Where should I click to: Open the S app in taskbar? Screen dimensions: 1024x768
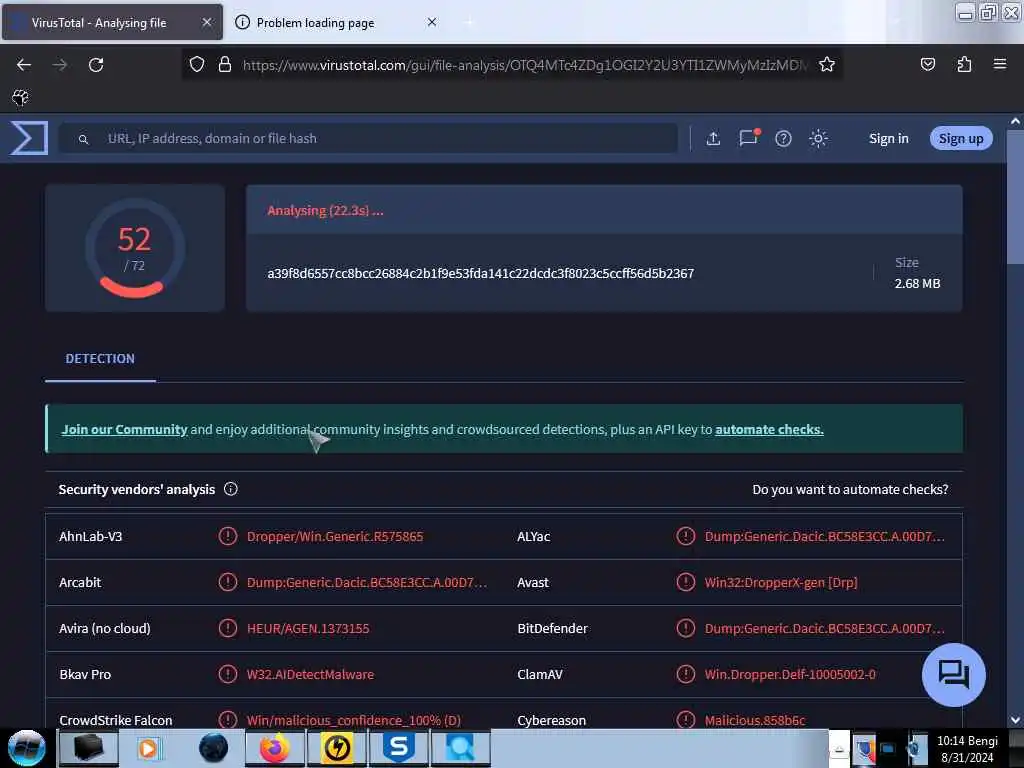point(399,748)
